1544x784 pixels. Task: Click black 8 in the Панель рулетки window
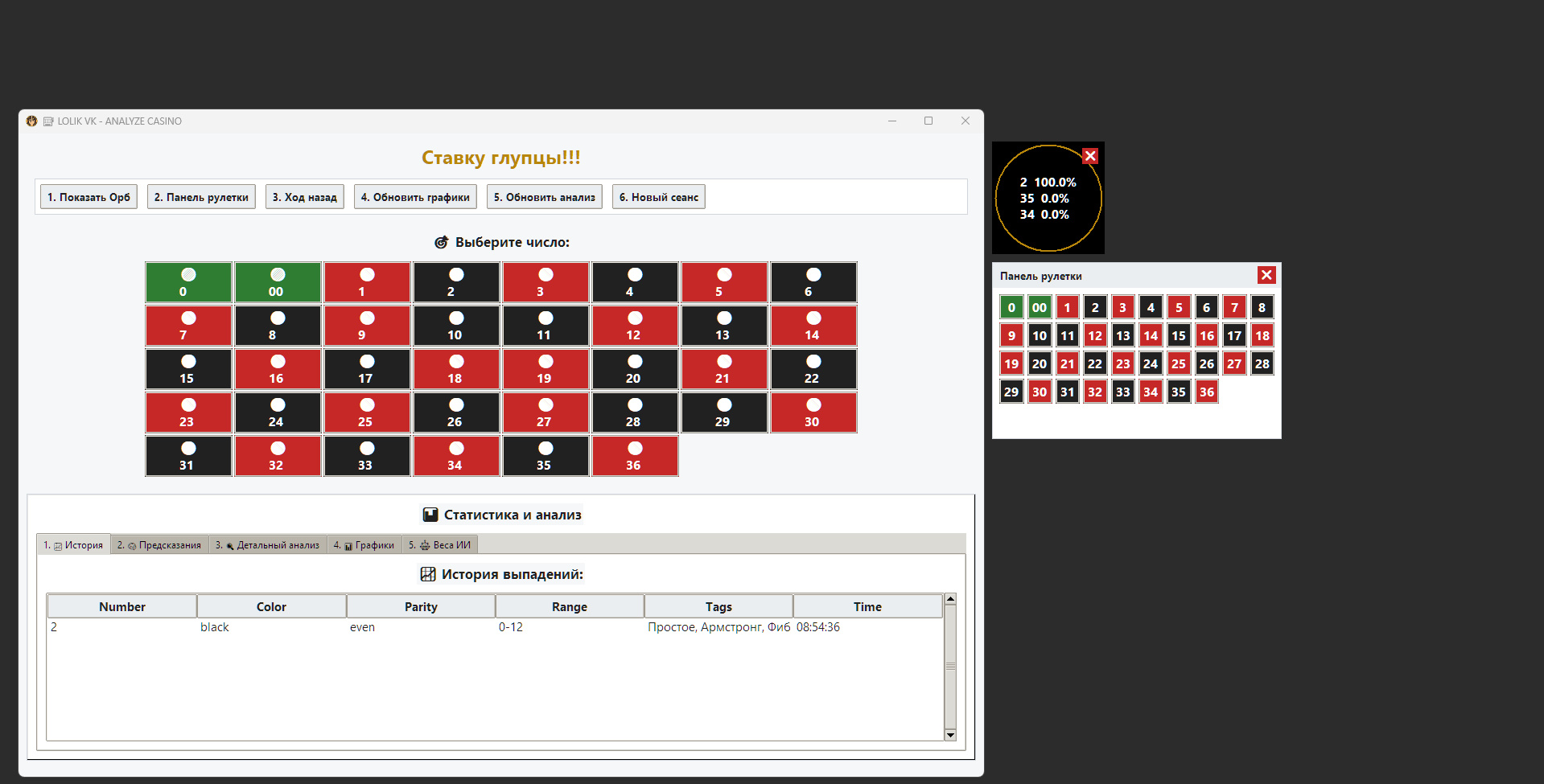[x=1262, y=307]
